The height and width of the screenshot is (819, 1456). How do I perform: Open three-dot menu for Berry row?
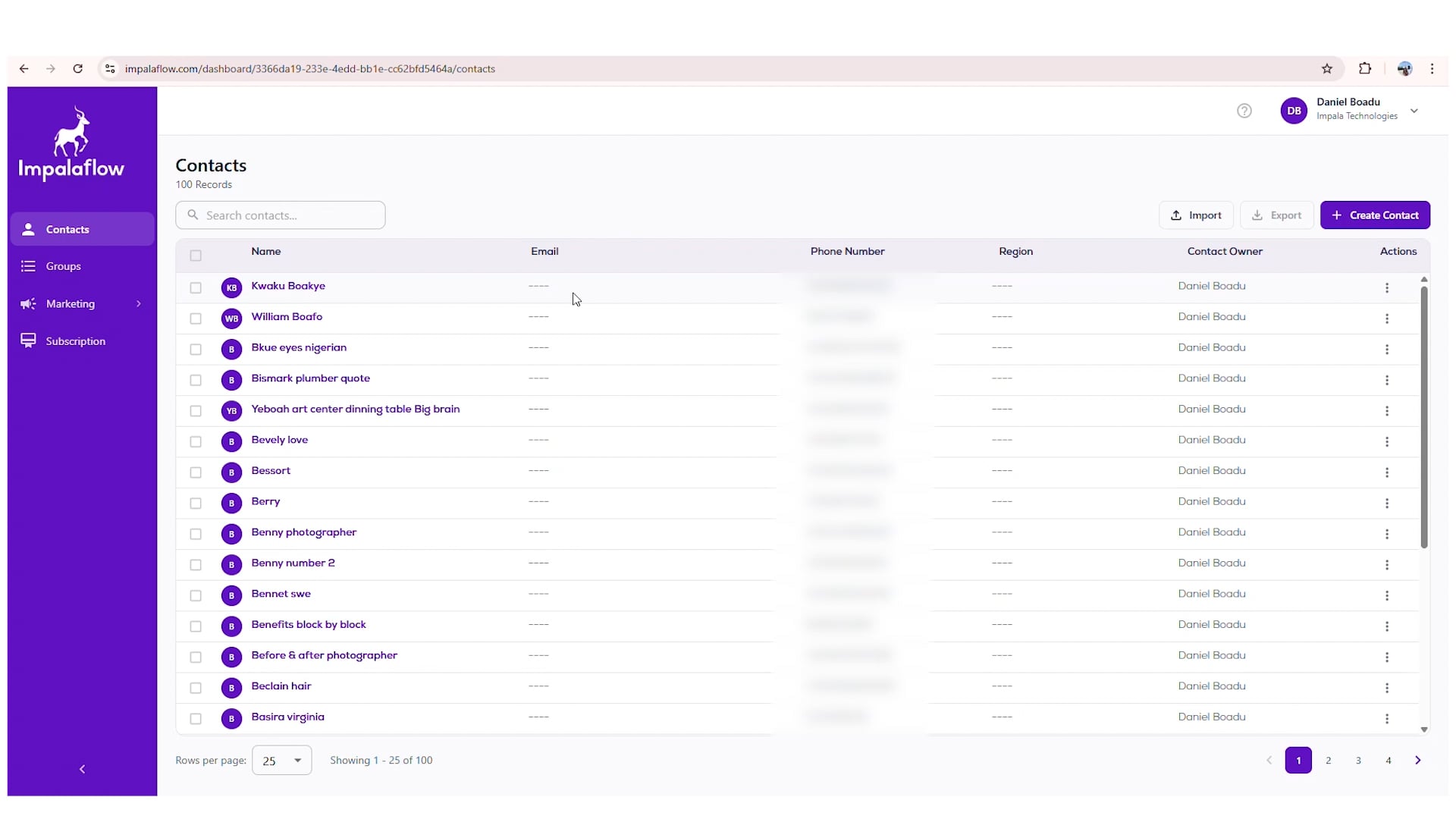pyautogui.click(x=1386, y=503)
